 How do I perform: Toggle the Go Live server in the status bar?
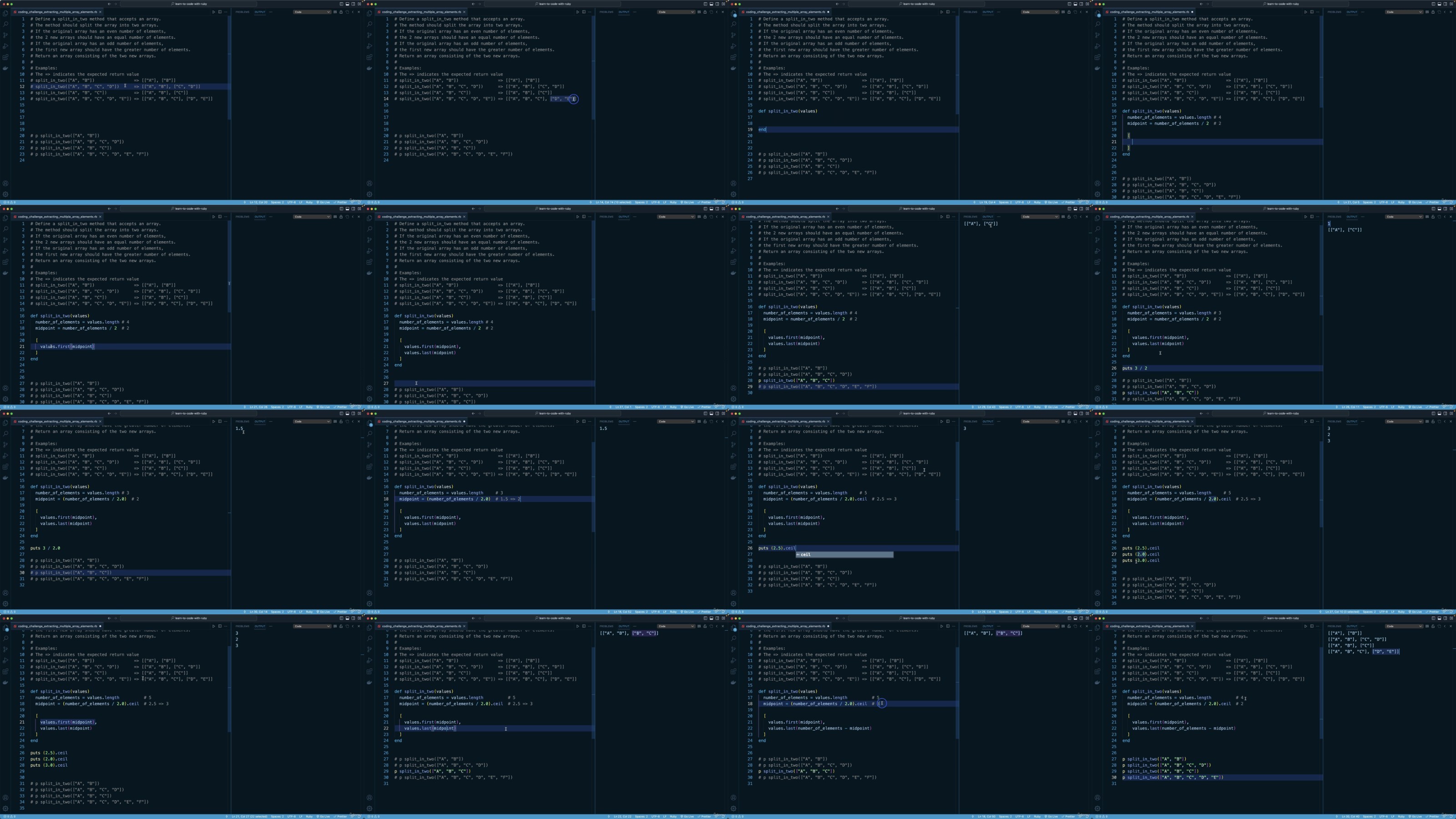325,202
